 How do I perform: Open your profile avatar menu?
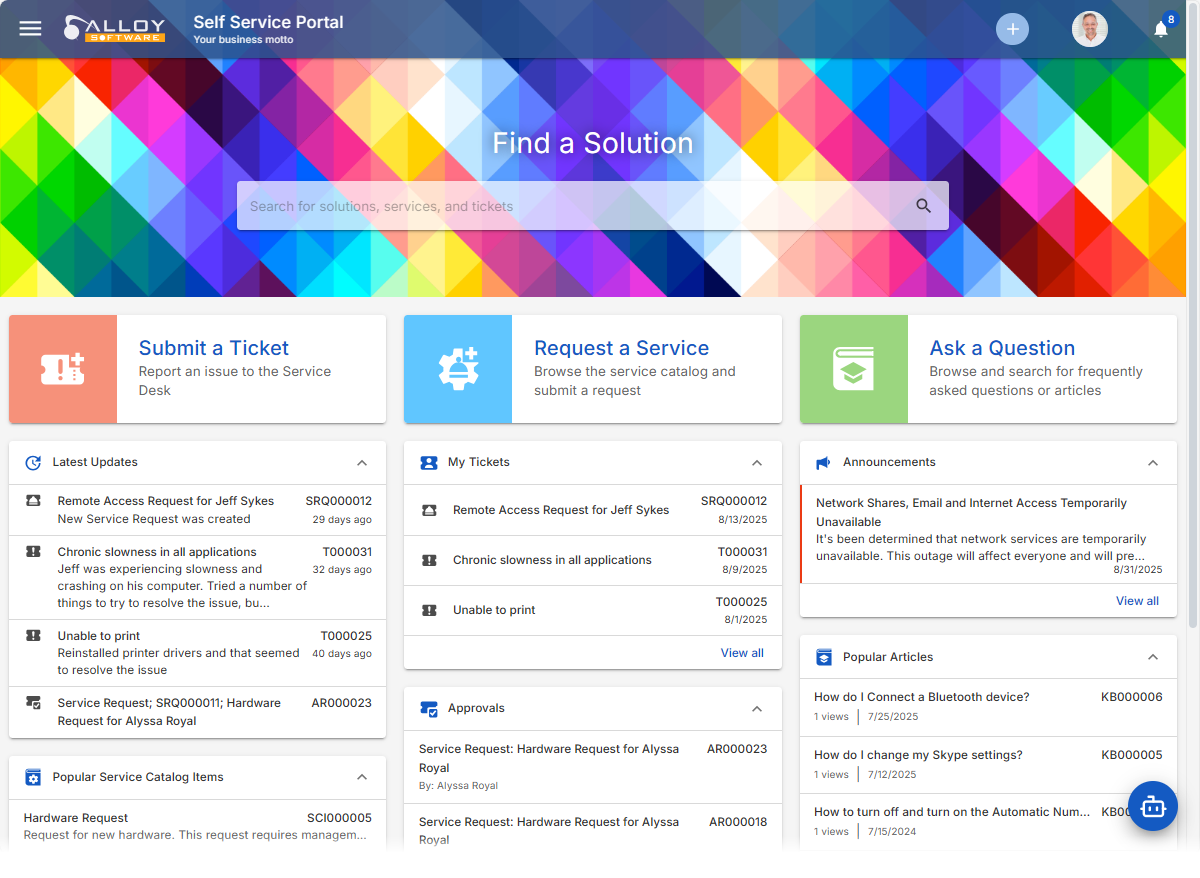click(x=1090, y=28)
